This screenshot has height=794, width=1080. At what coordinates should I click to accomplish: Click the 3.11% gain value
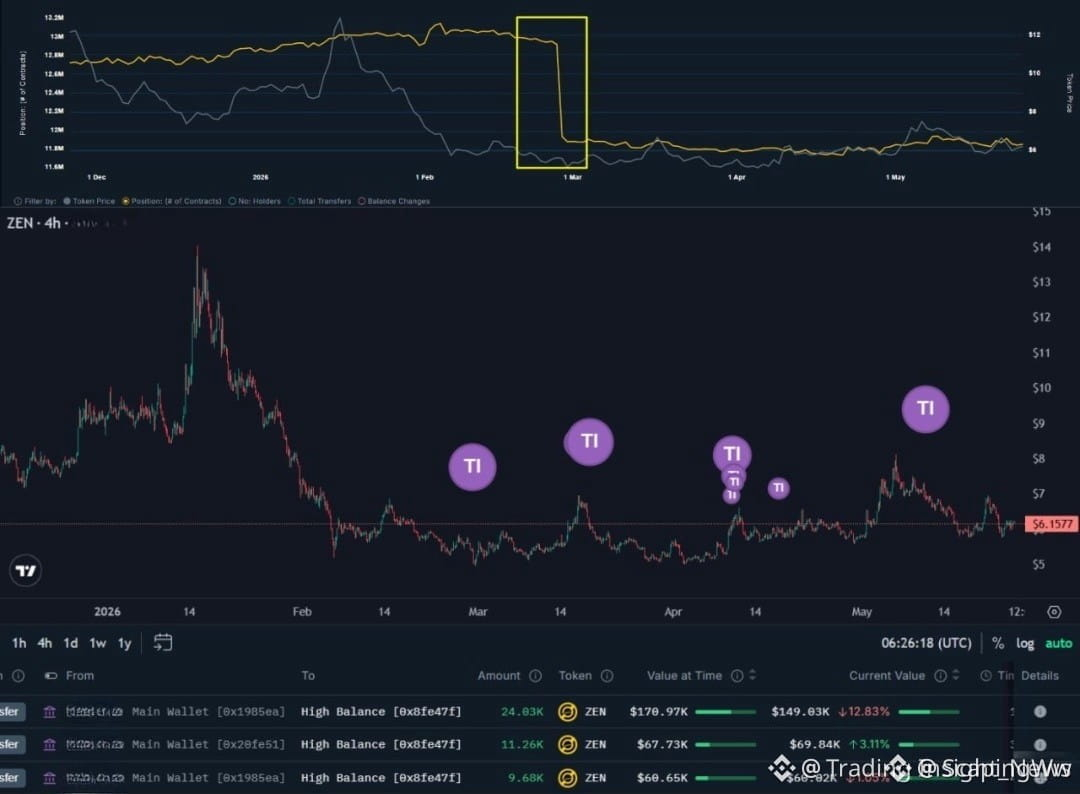(869, 744)
